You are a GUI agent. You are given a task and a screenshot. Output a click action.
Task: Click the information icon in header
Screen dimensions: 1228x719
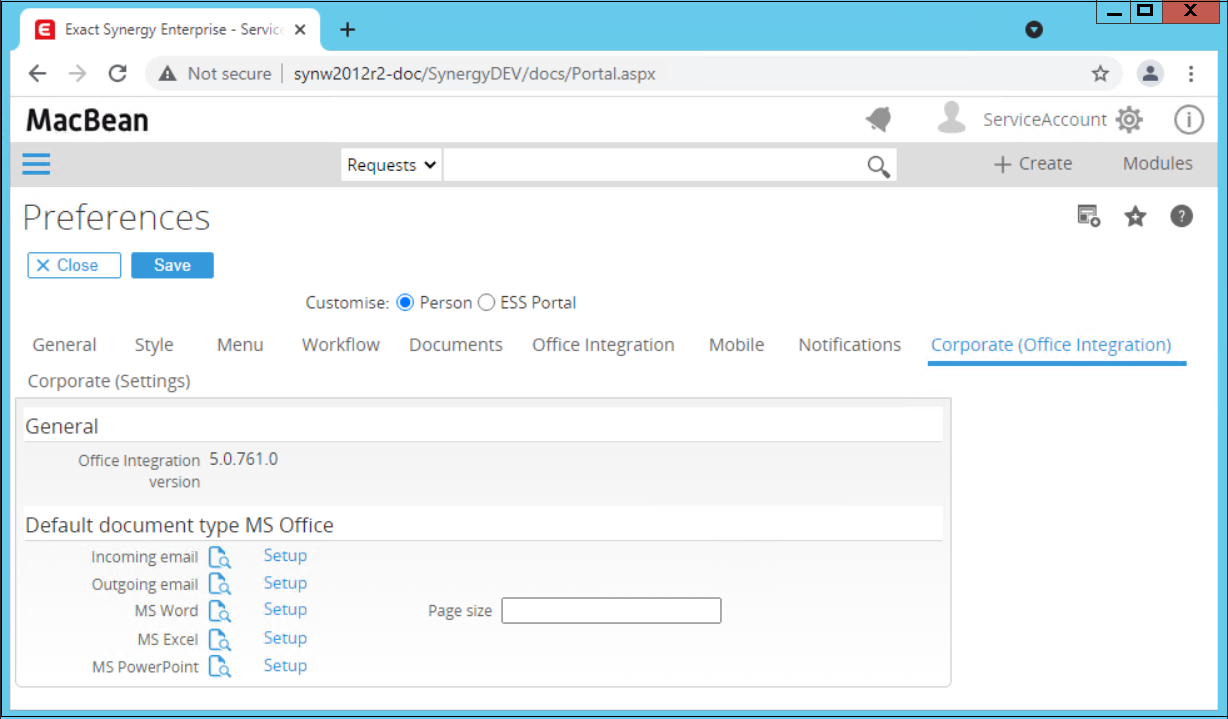(1188, 120)
